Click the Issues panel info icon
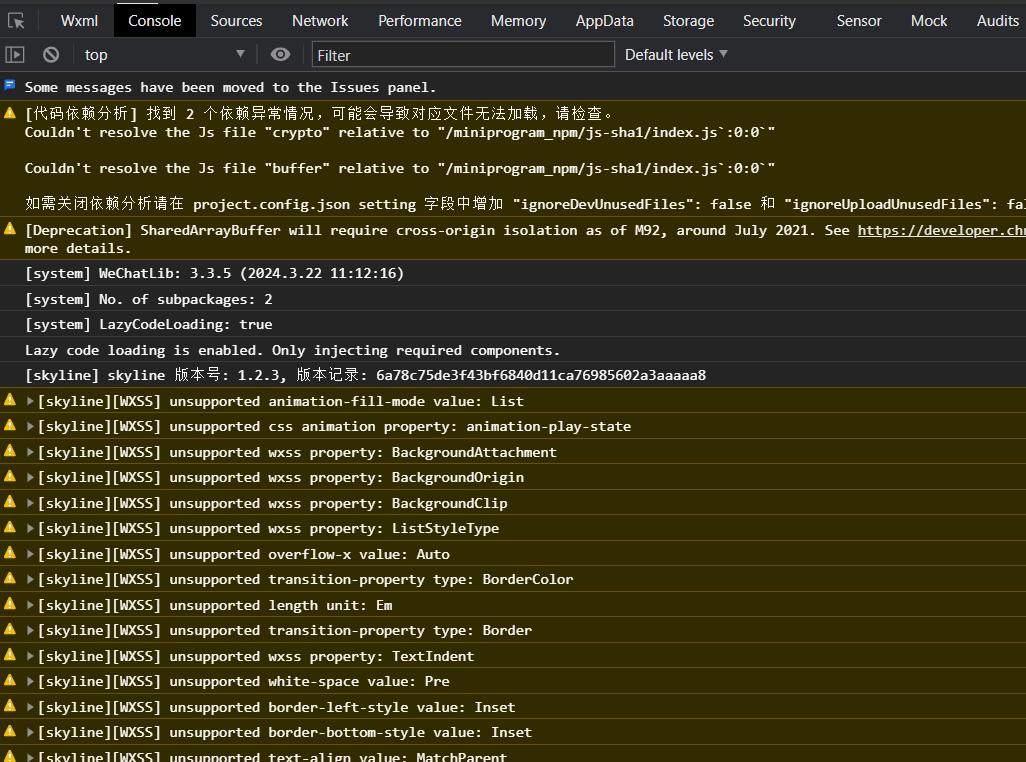Screen dimensions: 1026x762 [10, 85]
